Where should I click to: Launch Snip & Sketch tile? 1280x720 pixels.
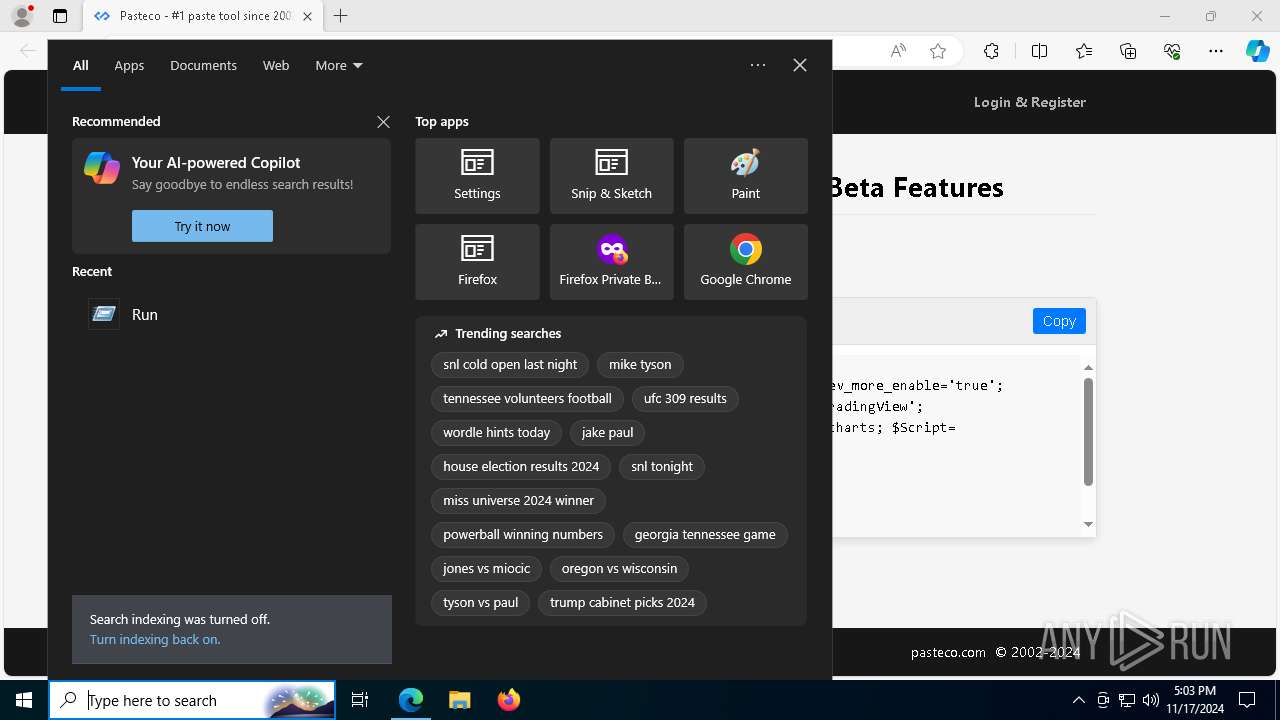click(611, 176)
